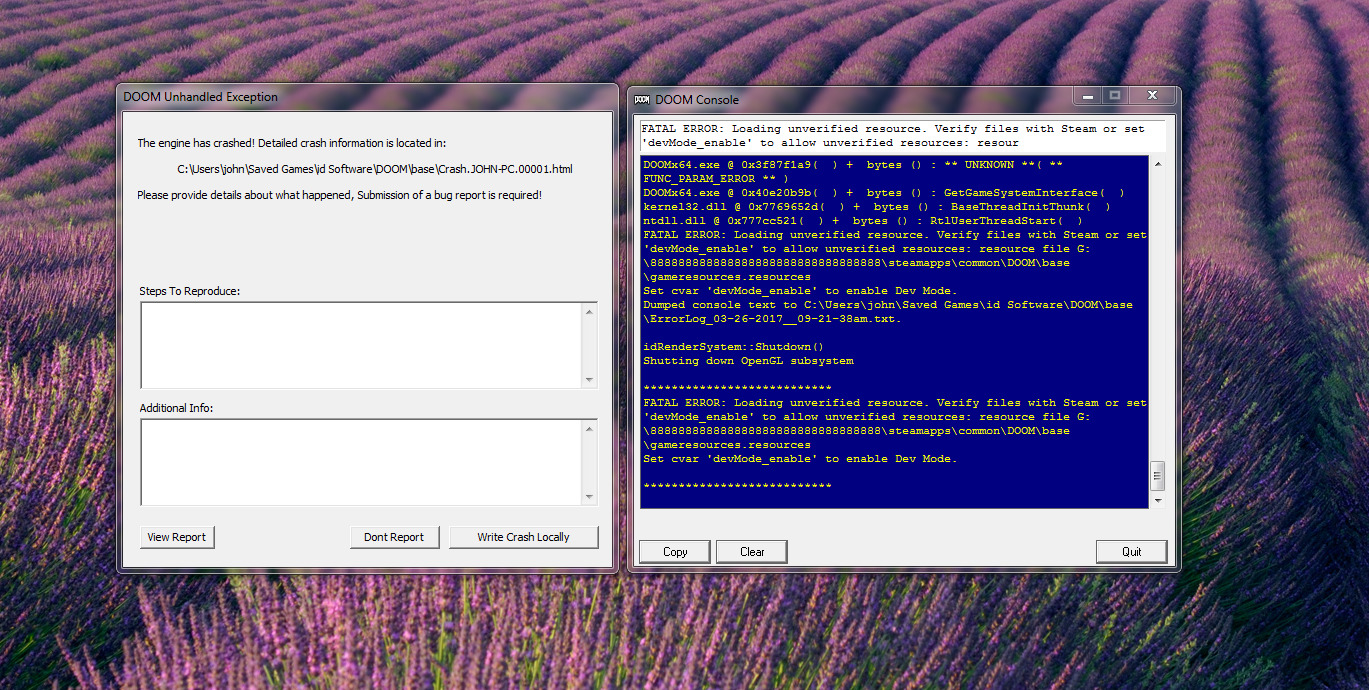This screenshot has height=690, width=1369.
Task: Click the last "Set cvar 'devMode_enable'" line
Action: (x=800, y=459)
